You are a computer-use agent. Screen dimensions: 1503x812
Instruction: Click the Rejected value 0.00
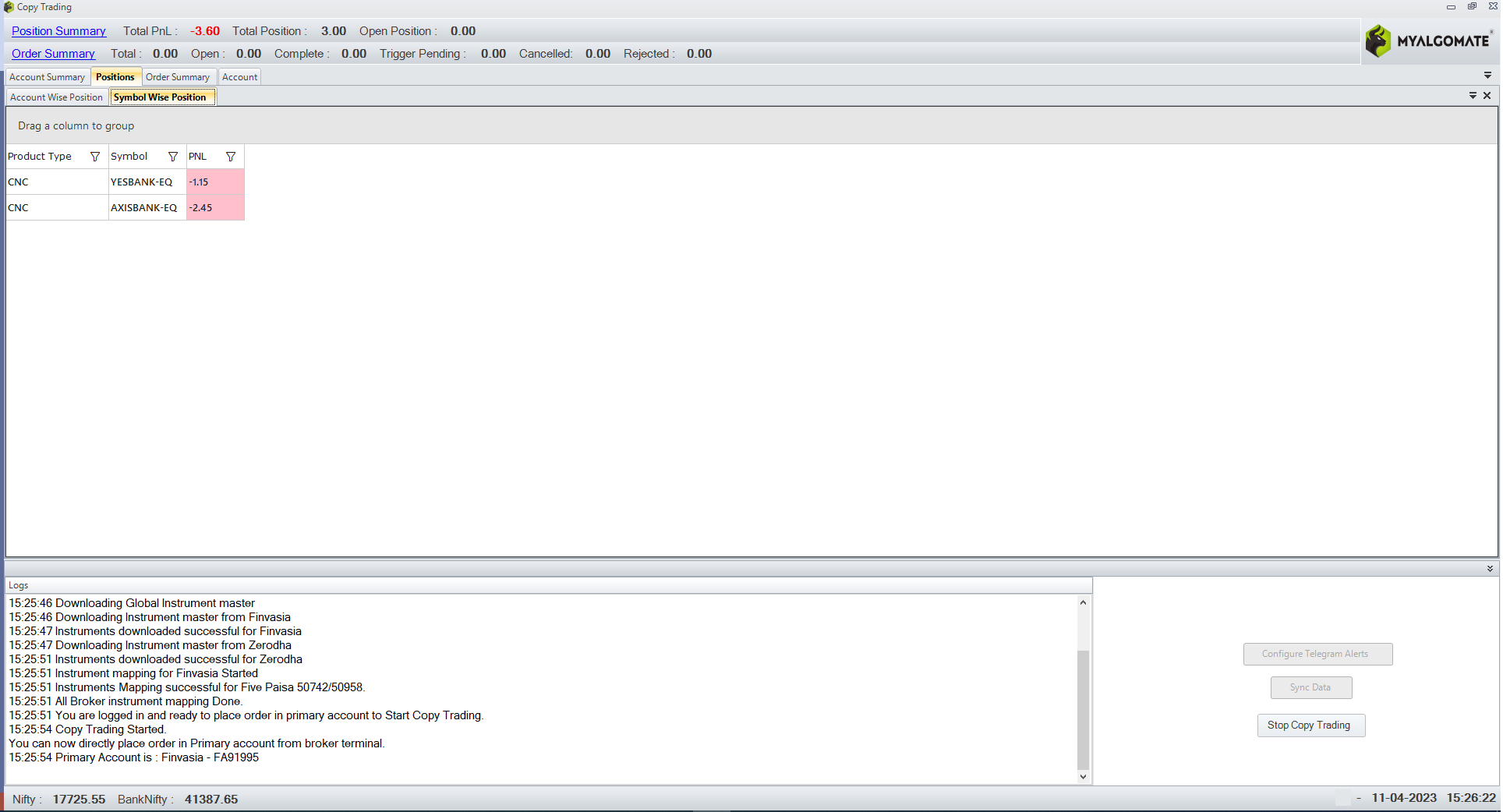699,54
